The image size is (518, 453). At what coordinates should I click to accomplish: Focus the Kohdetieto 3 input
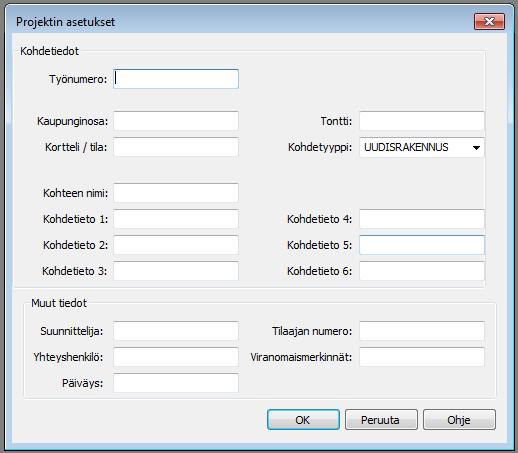click(x=176, y=271)
